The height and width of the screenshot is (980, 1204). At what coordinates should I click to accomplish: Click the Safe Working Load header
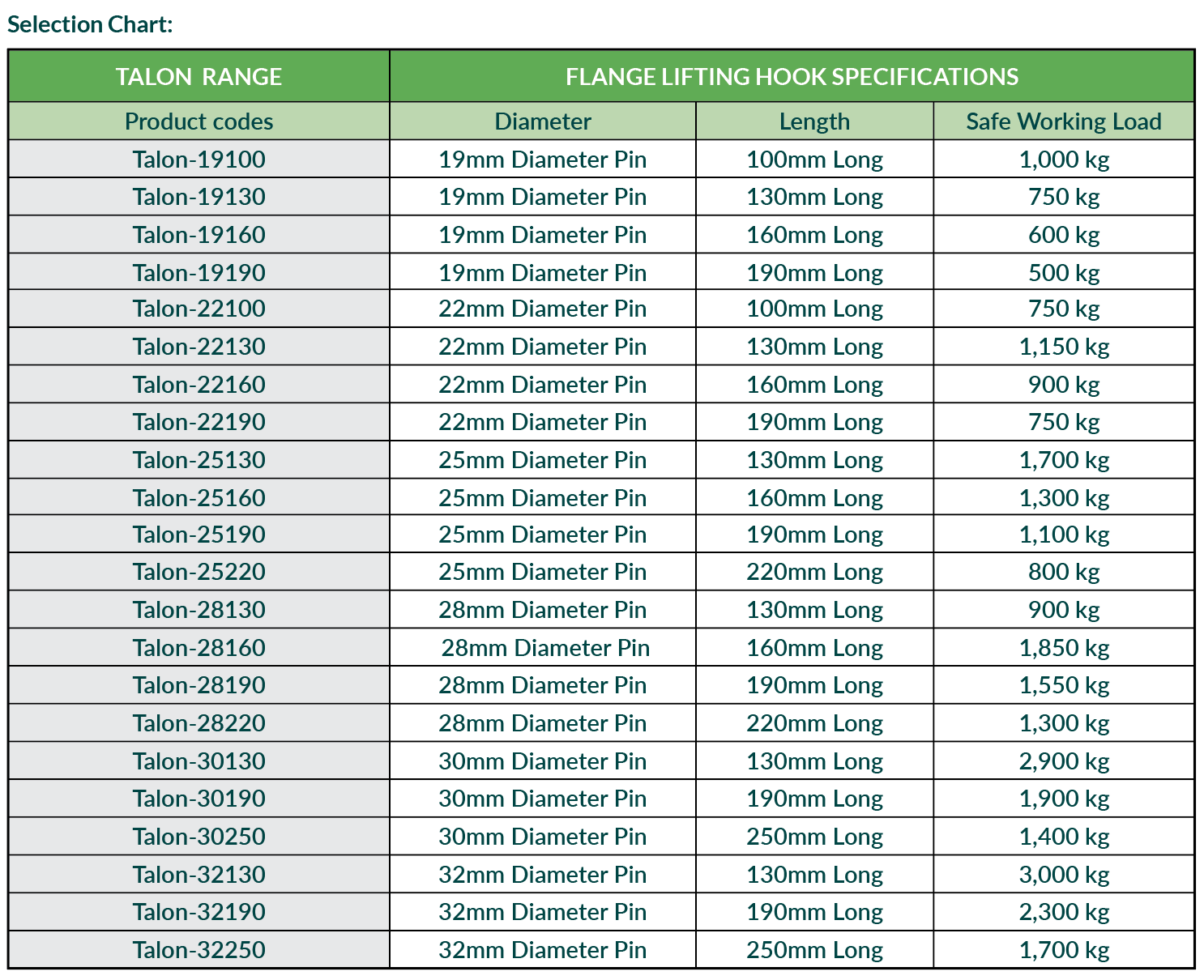(1064, 121)
